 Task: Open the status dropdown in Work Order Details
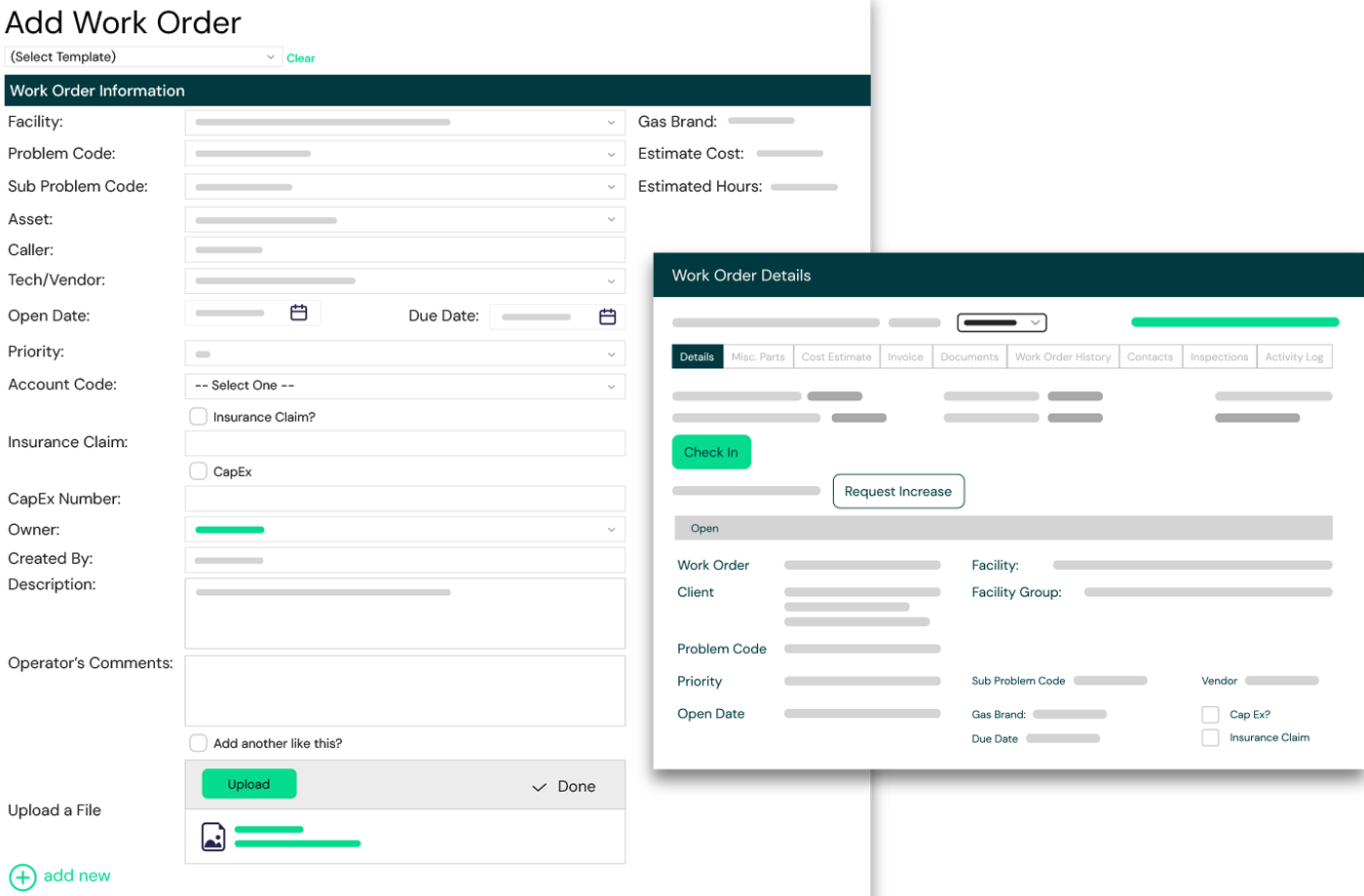click(1002, 322)
